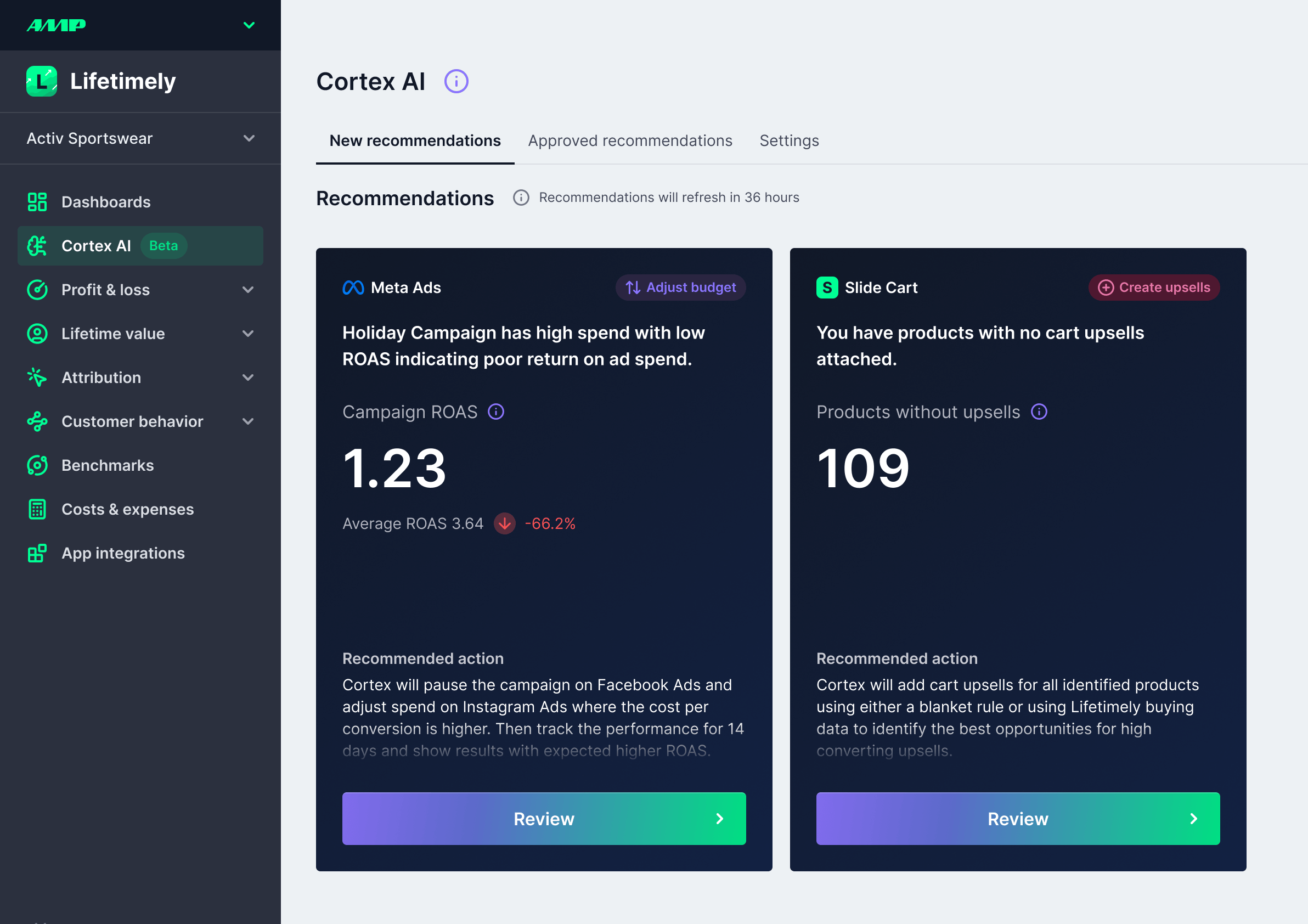The image size is (1308, 924).
Task: Click the Dashboards grid icon
Action: 38,202
